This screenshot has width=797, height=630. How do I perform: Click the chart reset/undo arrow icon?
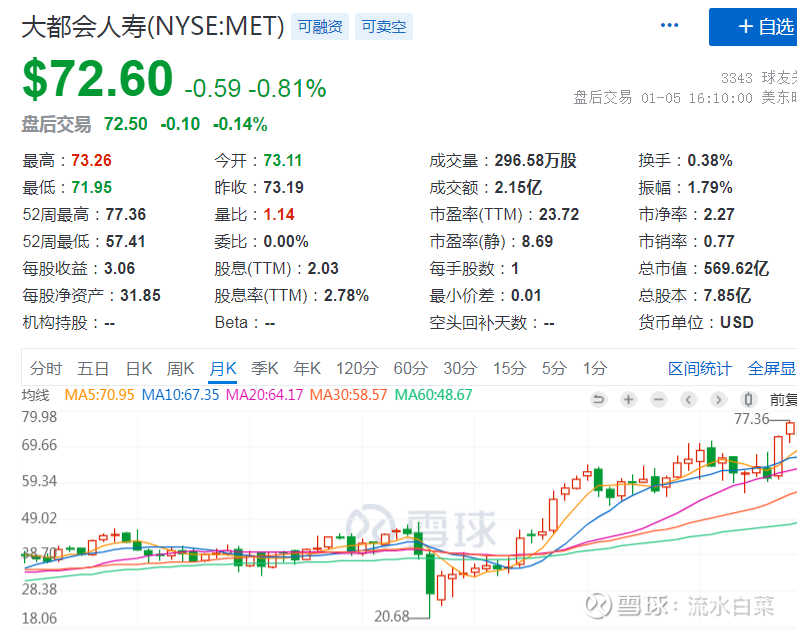[x=599, y=400]
